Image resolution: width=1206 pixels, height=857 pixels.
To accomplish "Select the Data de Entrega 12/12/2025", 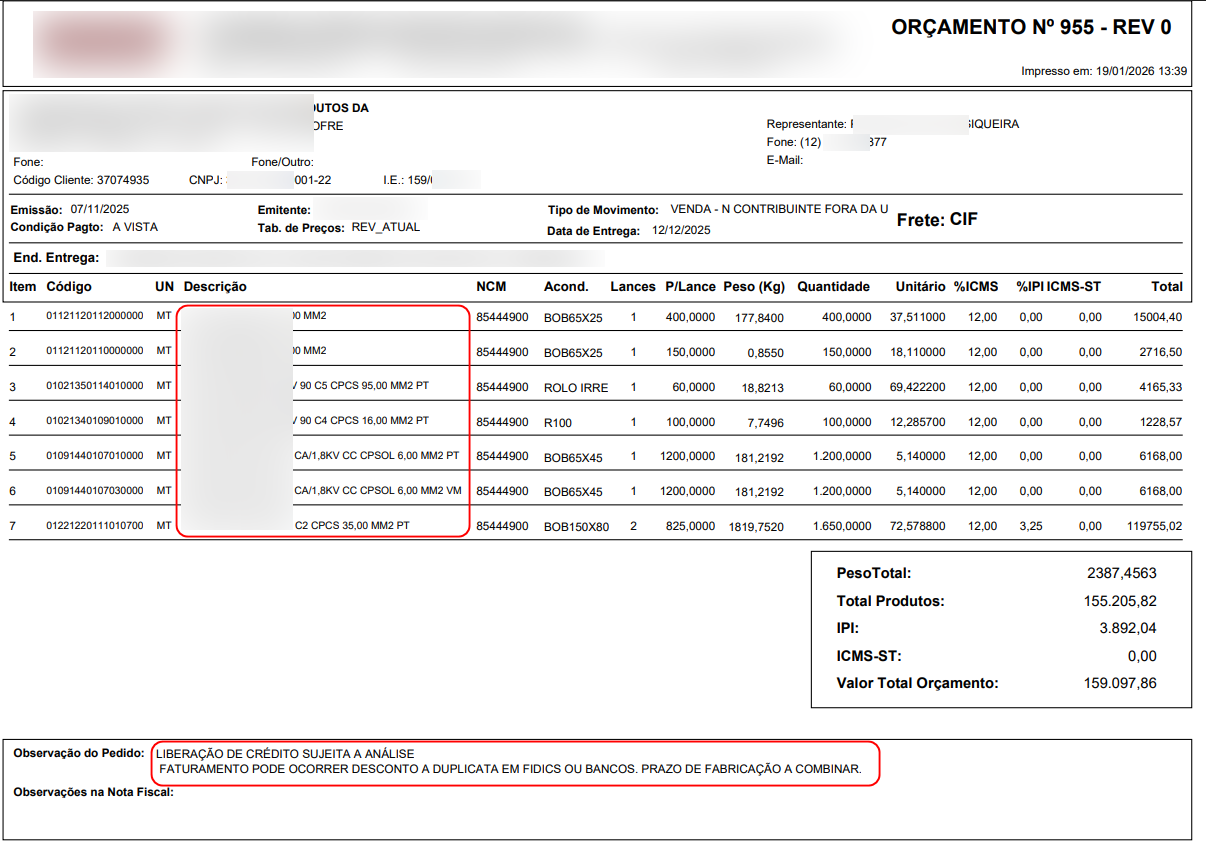I will pos(681,230).
